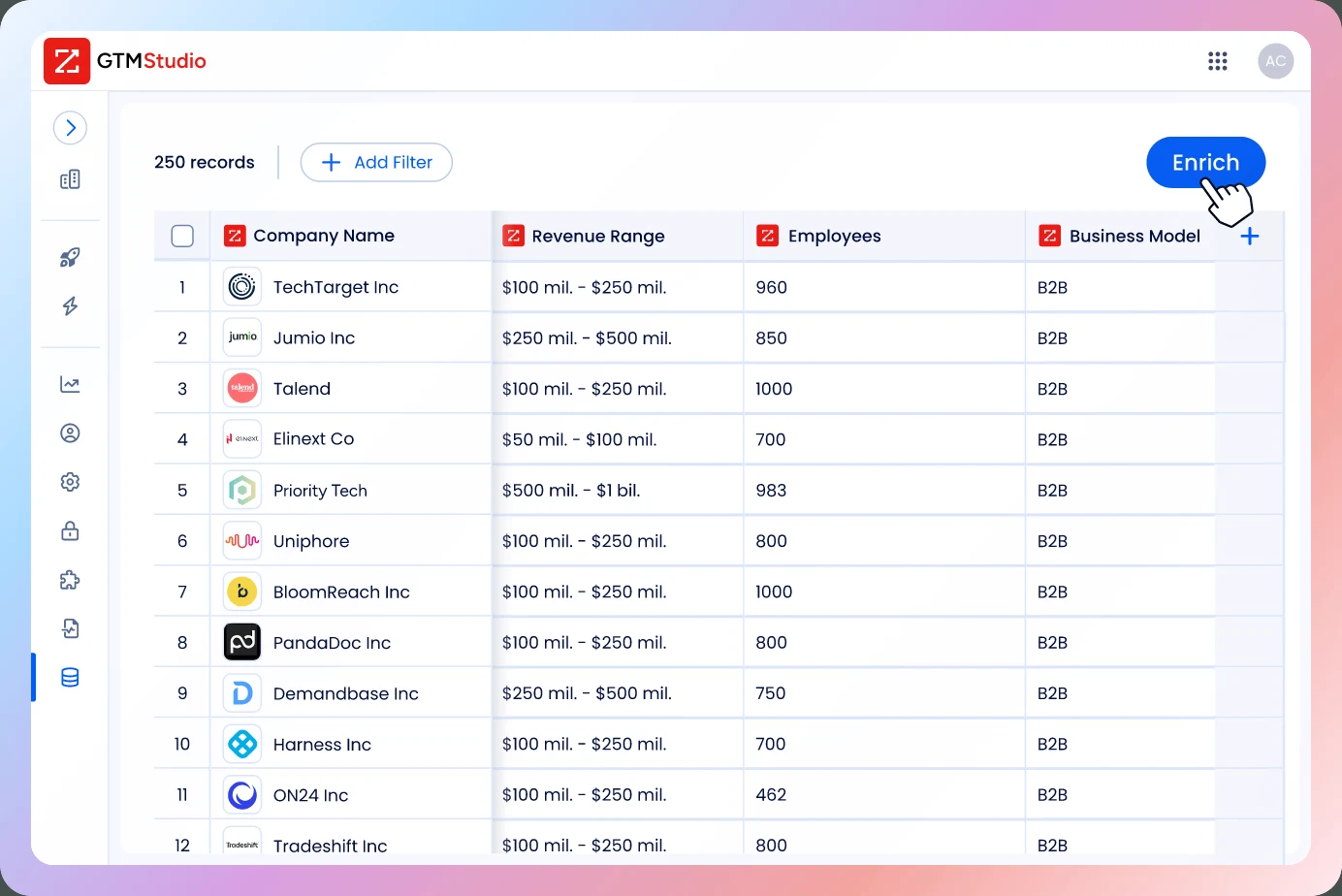Toggle the select-all checkbox in table header

[182, 236]
